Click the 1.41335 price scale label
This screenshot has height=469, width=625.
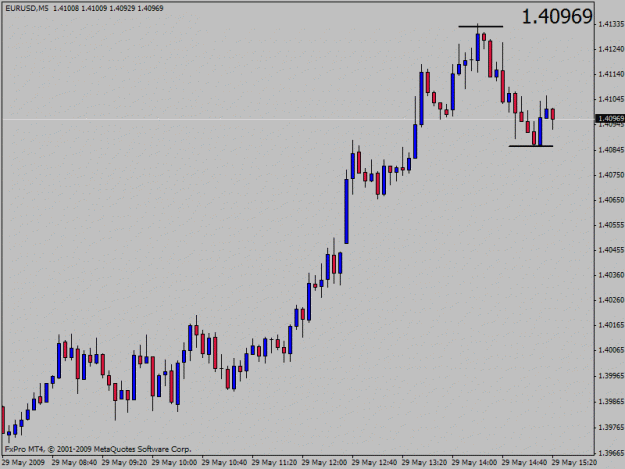(611, 24)
